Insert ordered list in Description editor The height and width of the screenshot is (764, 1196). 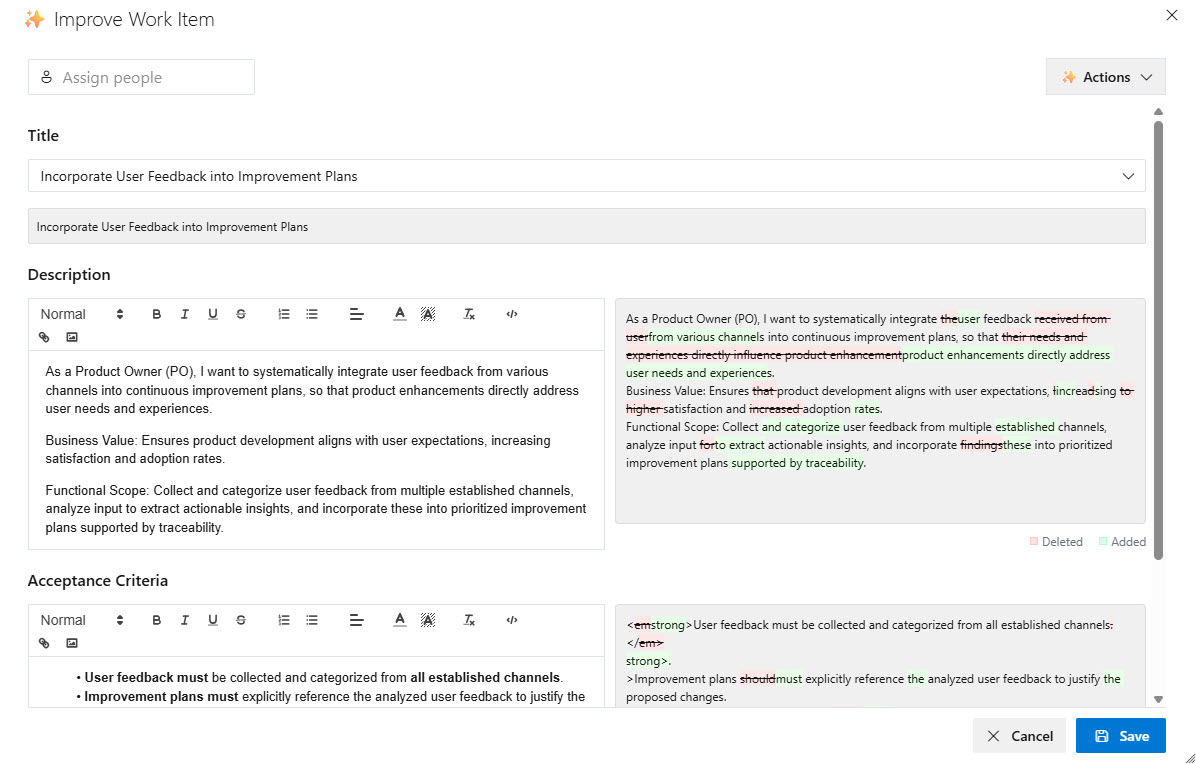pyautogui.click(x=284, y=314)
